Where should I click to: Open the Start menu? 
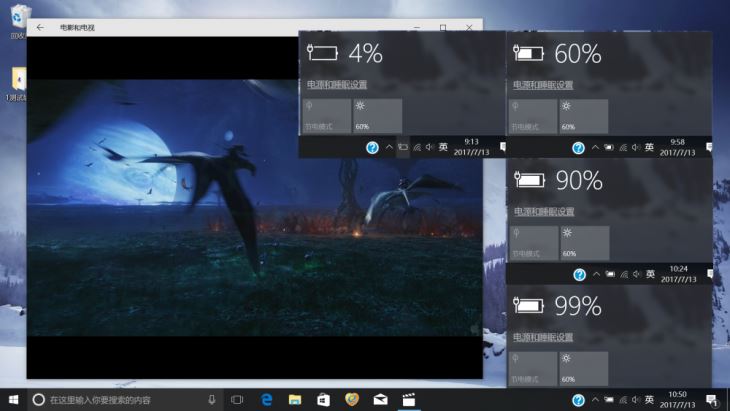click(14, 399)
